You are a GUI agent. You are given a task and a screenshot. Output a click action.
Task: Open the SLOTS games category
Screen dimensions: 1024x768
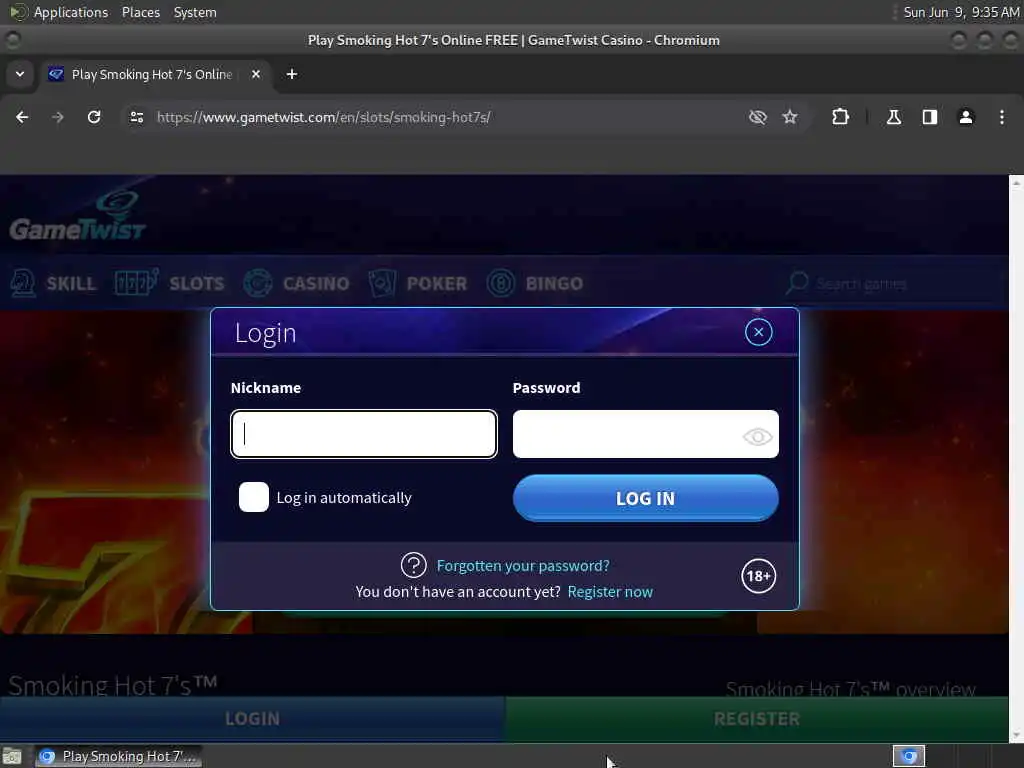coord(169,283)
